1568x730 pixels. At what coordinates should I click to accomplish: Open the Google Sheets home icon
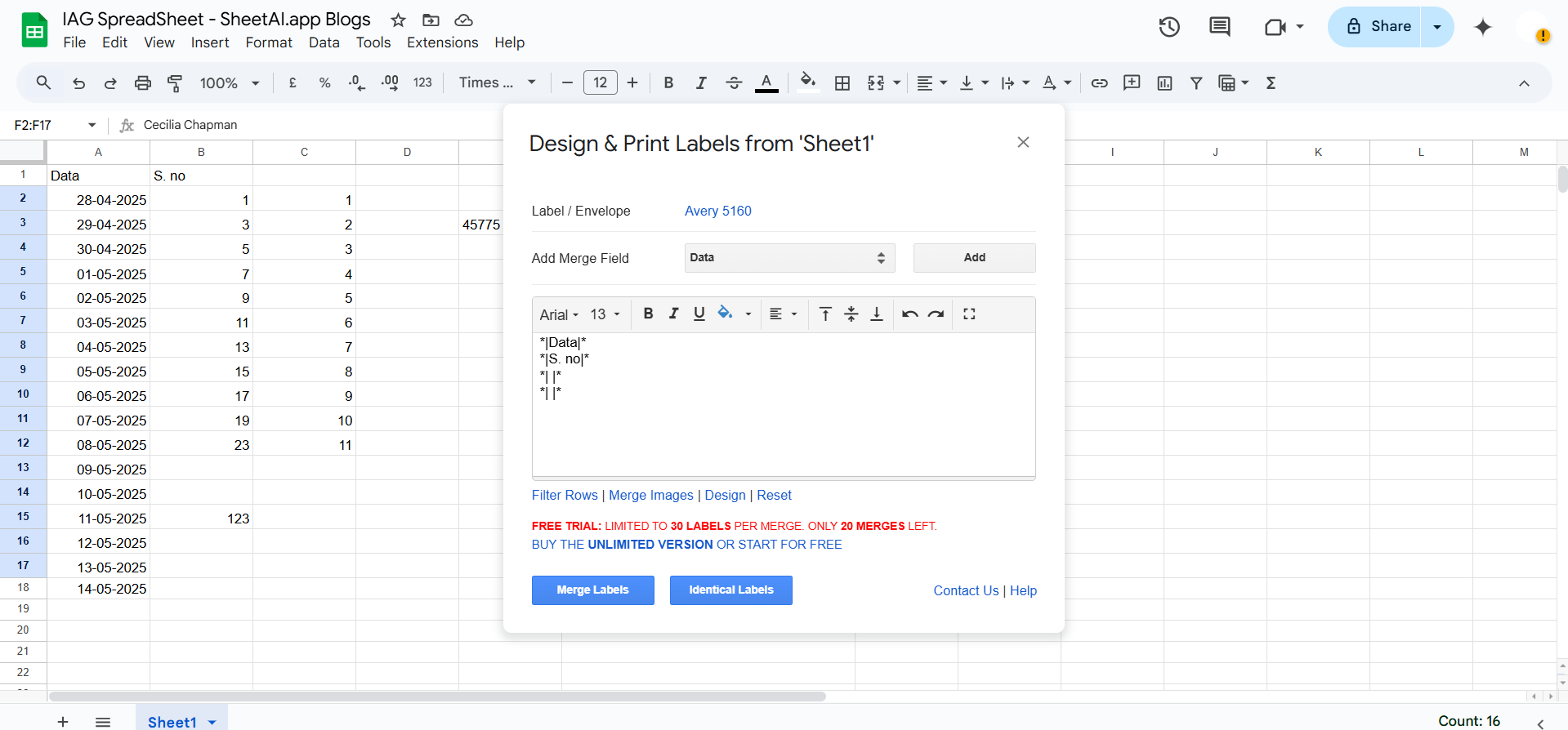click(34, 30)
